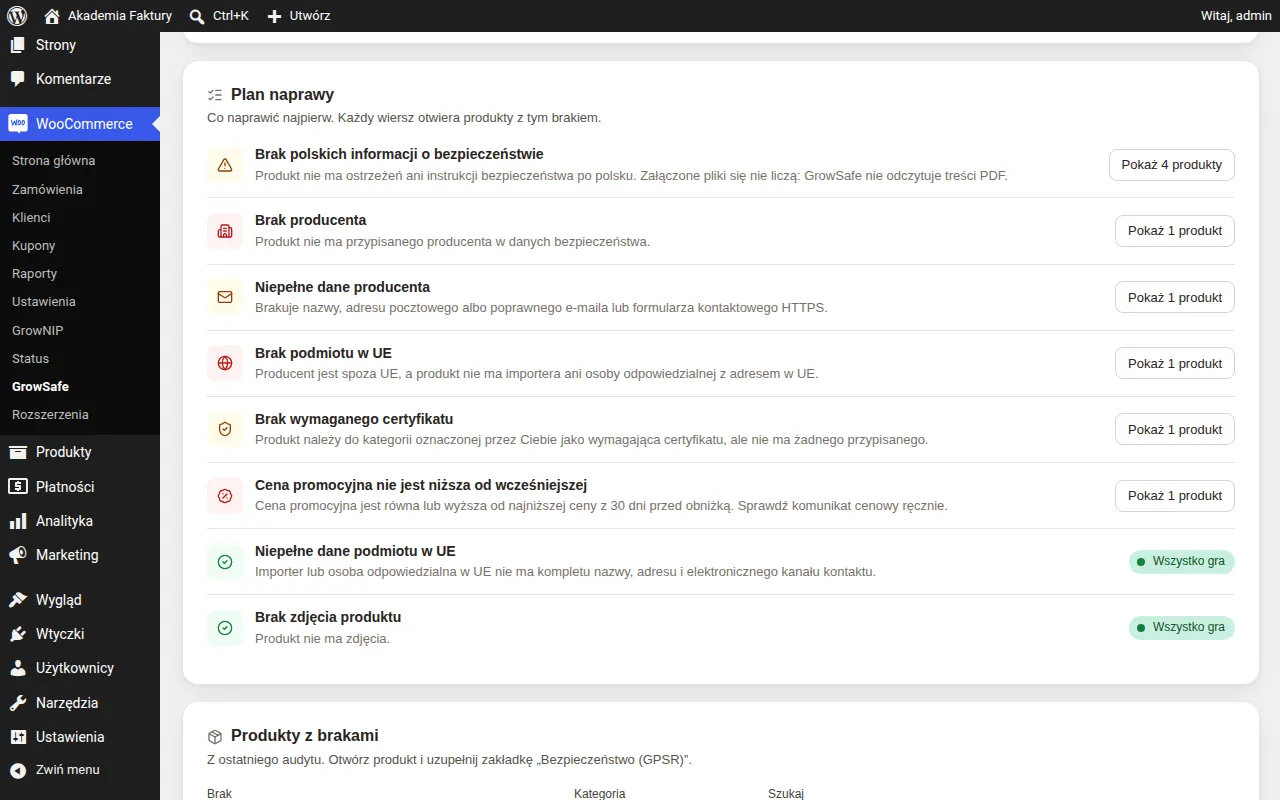Click the Zwiń menu collapse arrow icon
This screenshot has height=800, width=1280.
(18, 770)
